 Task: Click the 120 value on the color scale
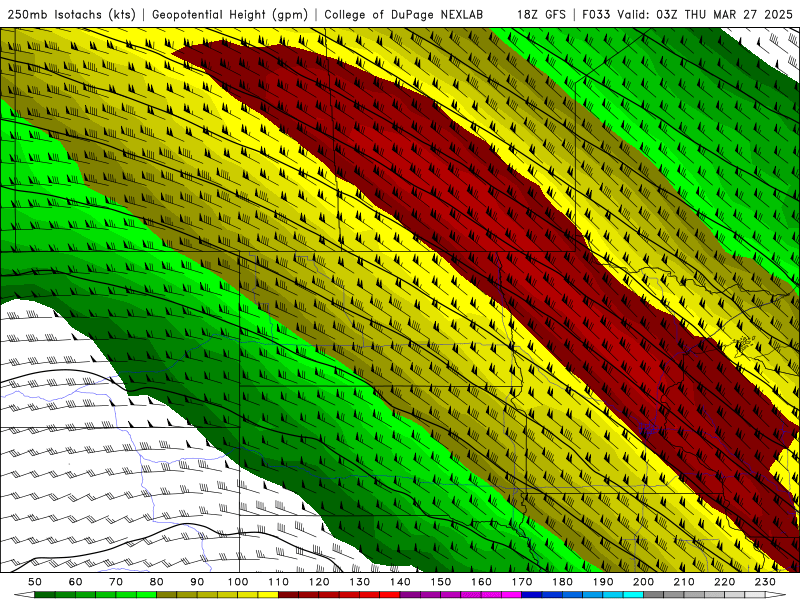319,582
